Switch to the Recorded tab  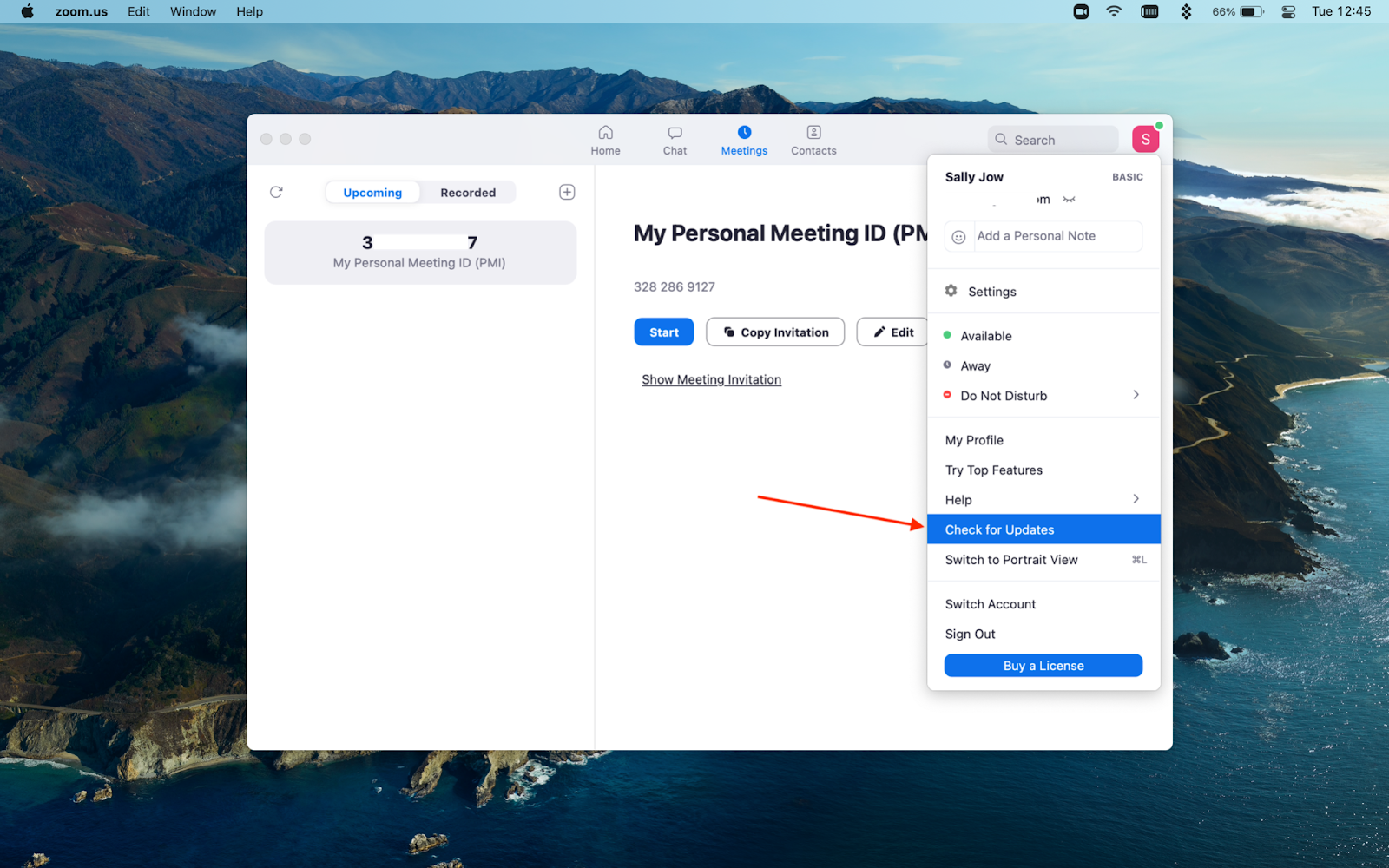tap(467, 193)
